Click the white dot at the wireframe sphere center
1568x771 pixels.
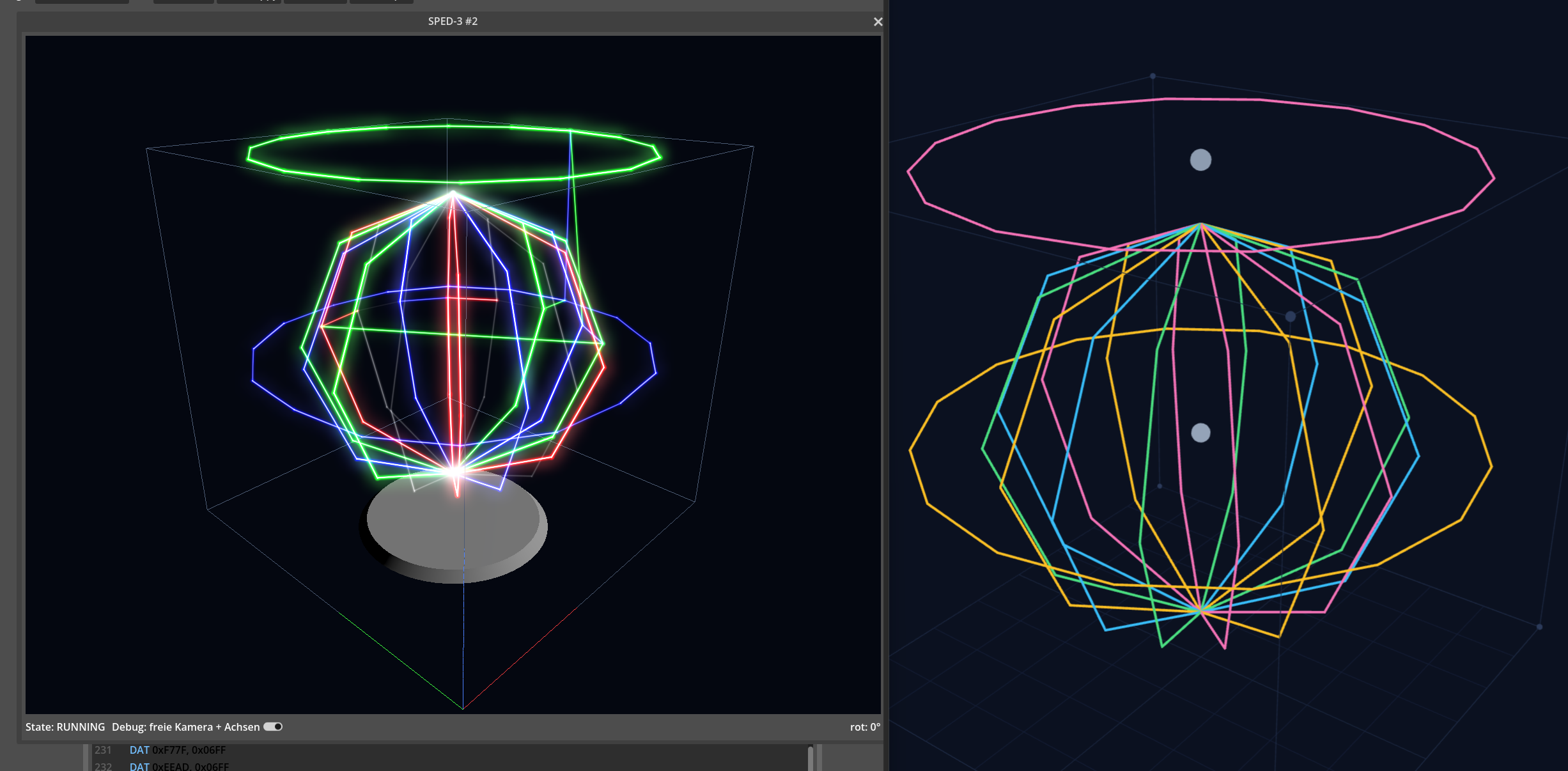point(1200,433)
